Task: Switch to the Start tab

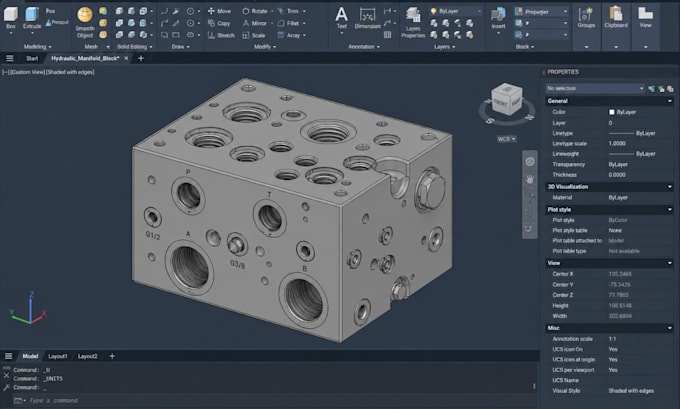Action: click(32, 58)
